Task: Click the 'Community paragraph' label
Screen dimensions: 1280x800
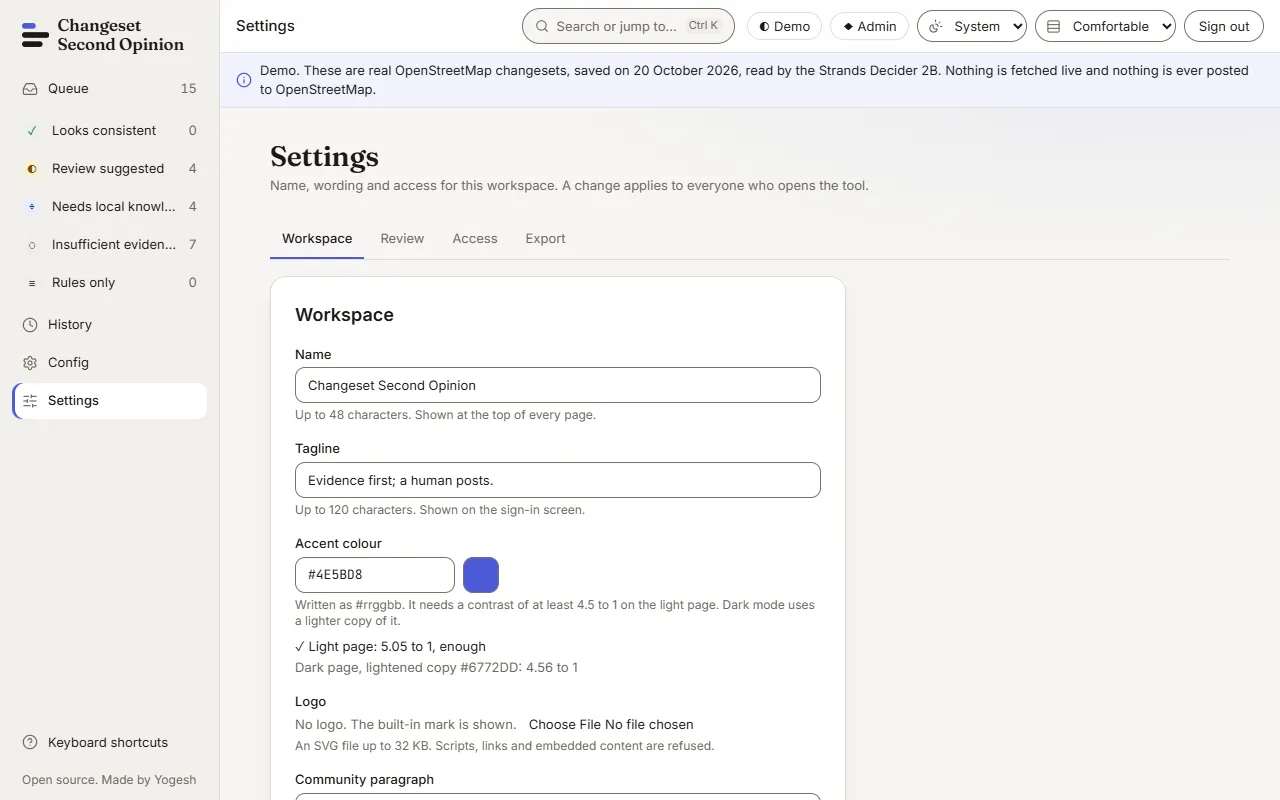Action: [364, 780]
